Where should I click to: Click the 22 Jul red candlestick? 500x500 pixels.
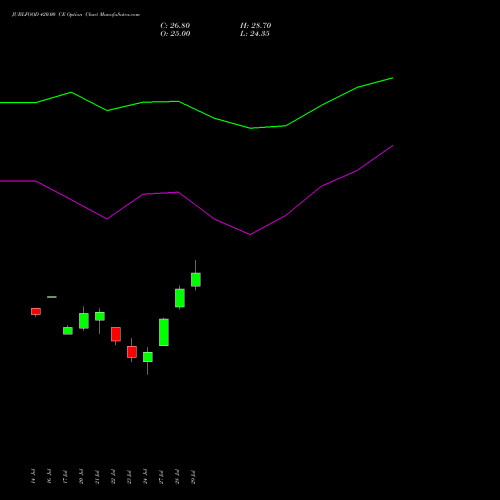click(x=116, y=334)
